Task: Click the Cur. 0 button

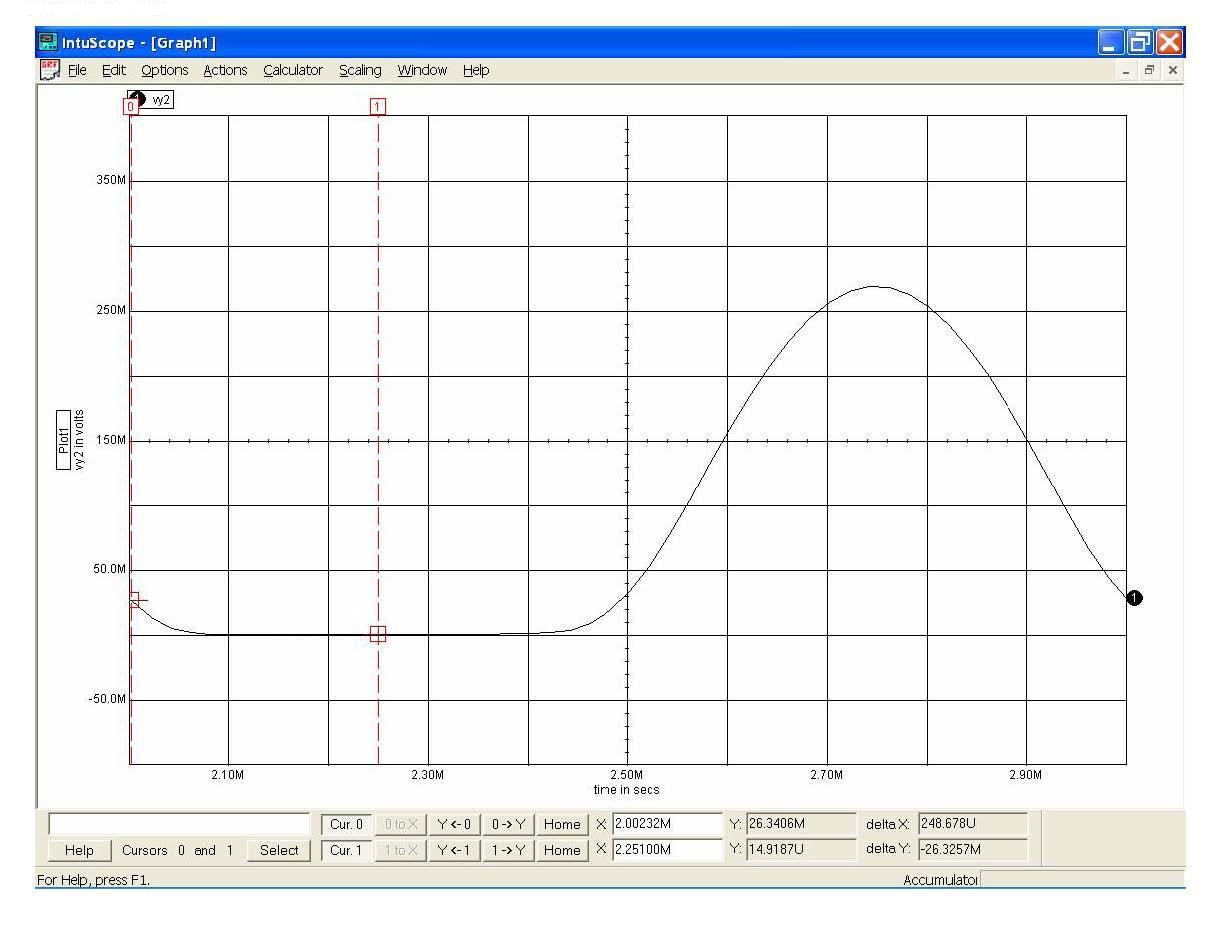Action: point(347,824)
